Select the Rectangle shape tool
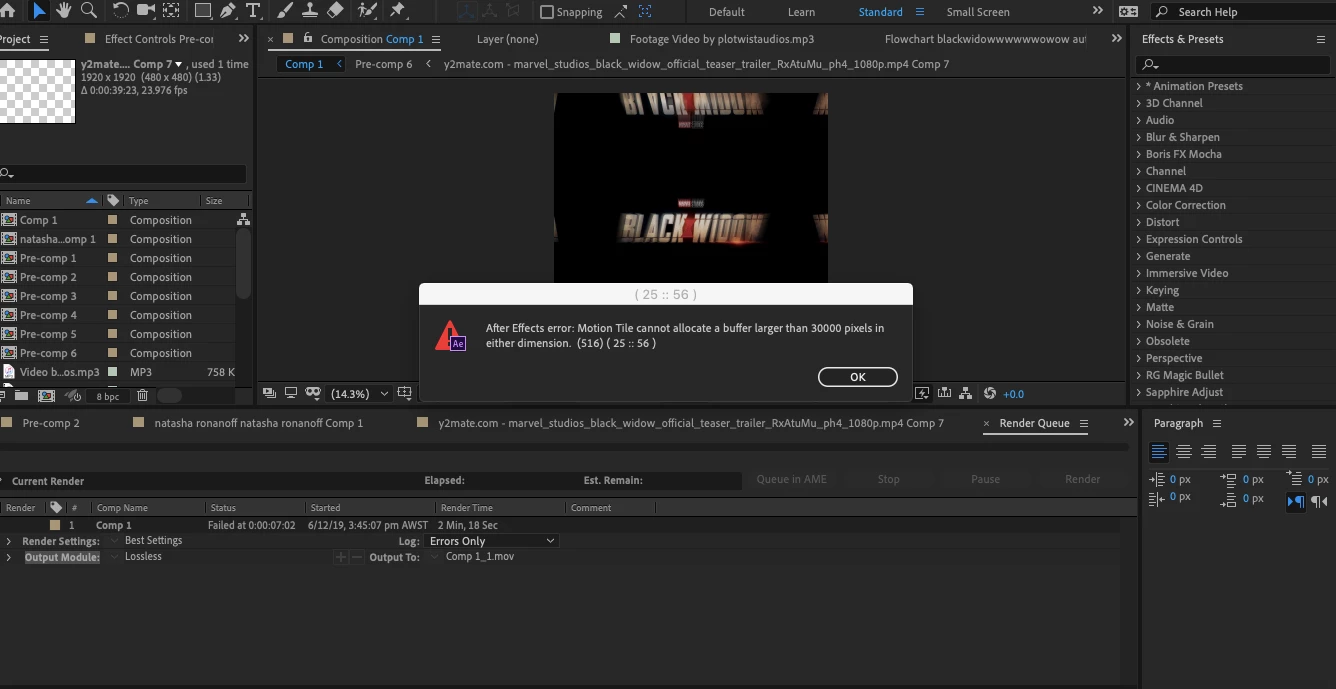 (x=203, y=11)
